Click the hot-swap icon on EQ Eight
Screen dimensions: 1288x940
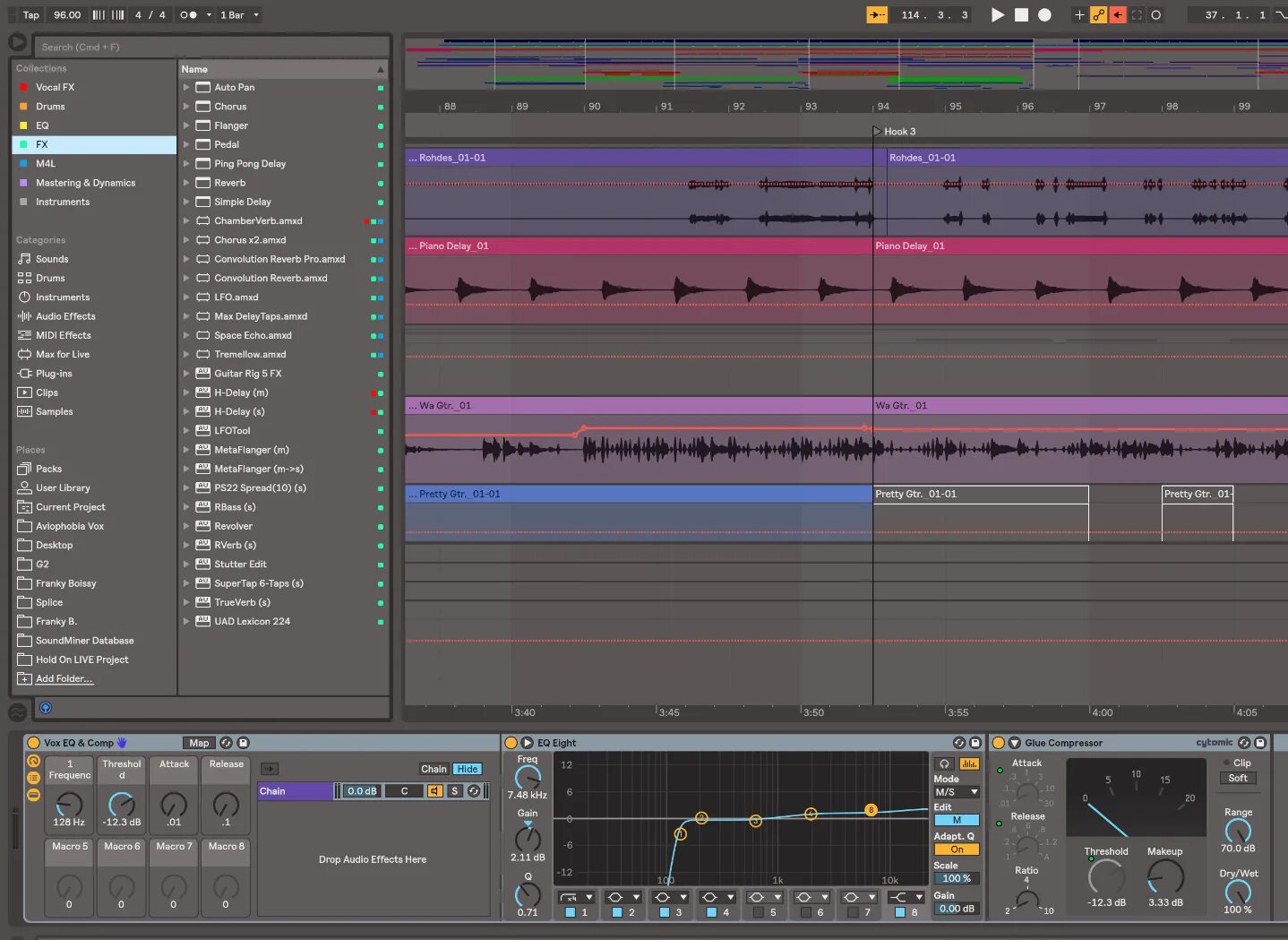click(x=959, y=742)
